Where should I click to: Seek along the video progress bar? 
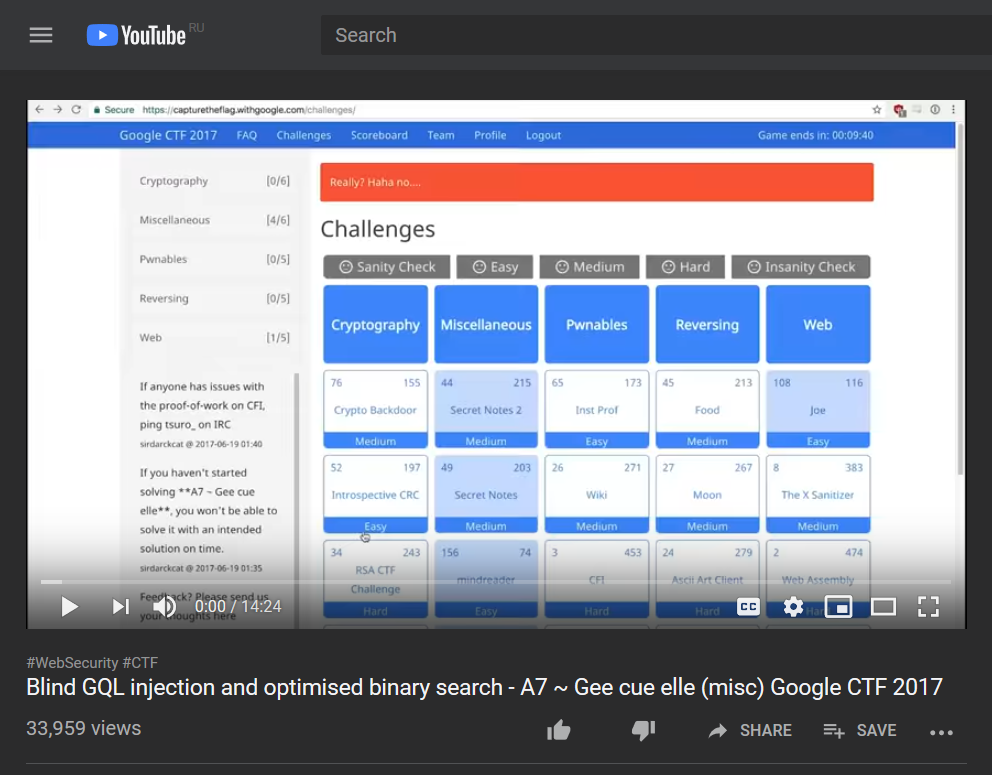click(x=496, y=581)
